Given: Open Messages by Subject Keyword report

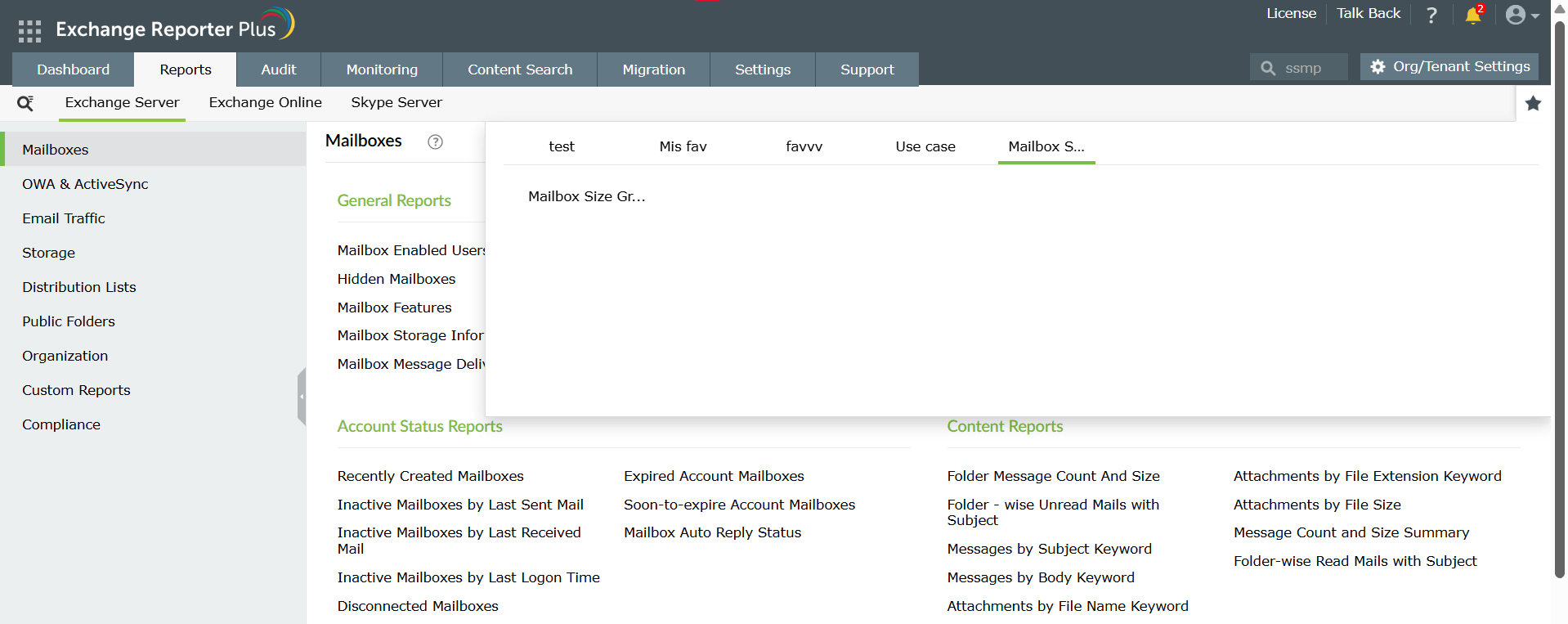Looking at the screenshot, I should click(1049, 549).
